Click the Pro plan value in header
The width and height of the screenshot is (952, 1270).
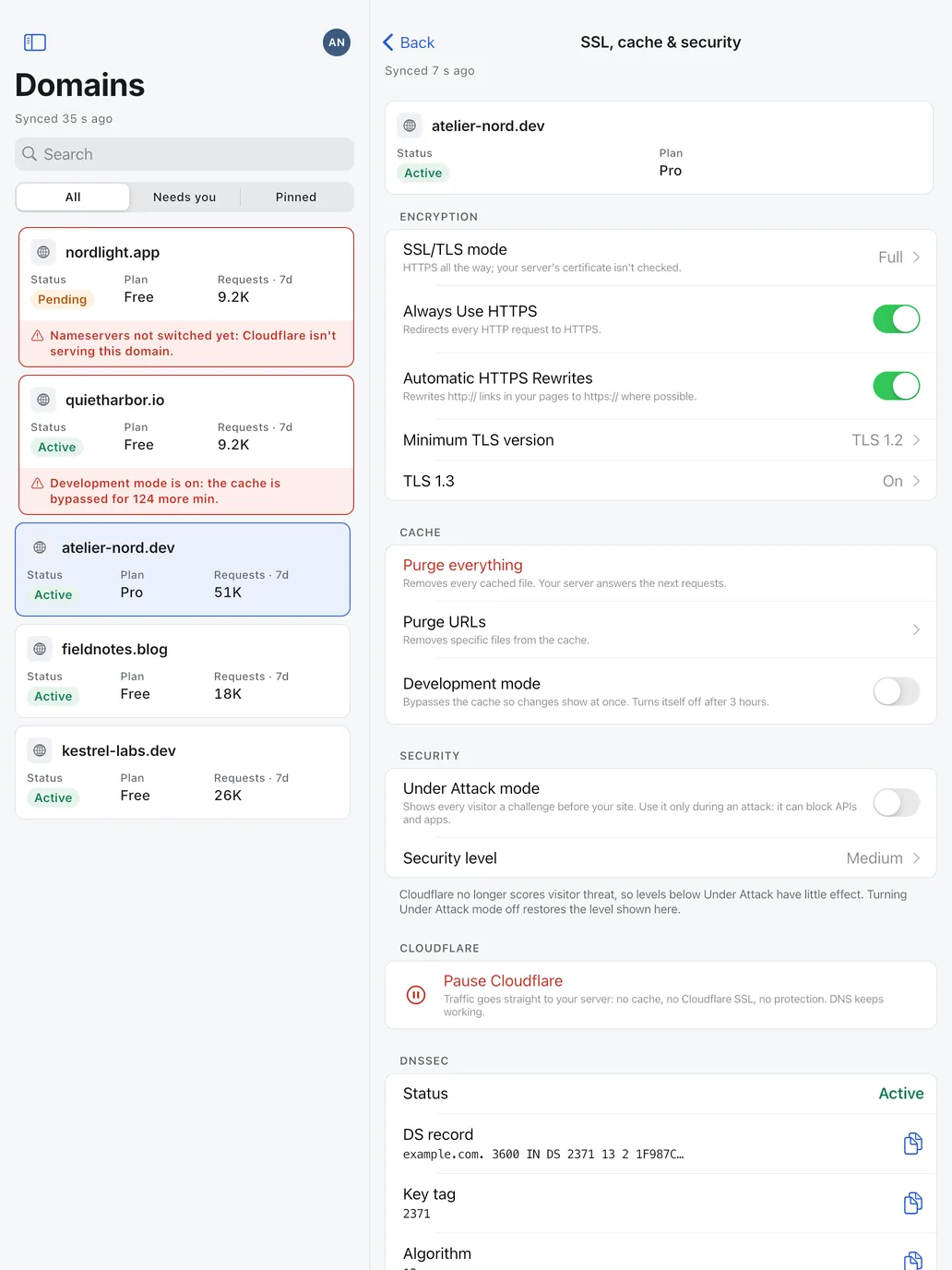[671, 171]
